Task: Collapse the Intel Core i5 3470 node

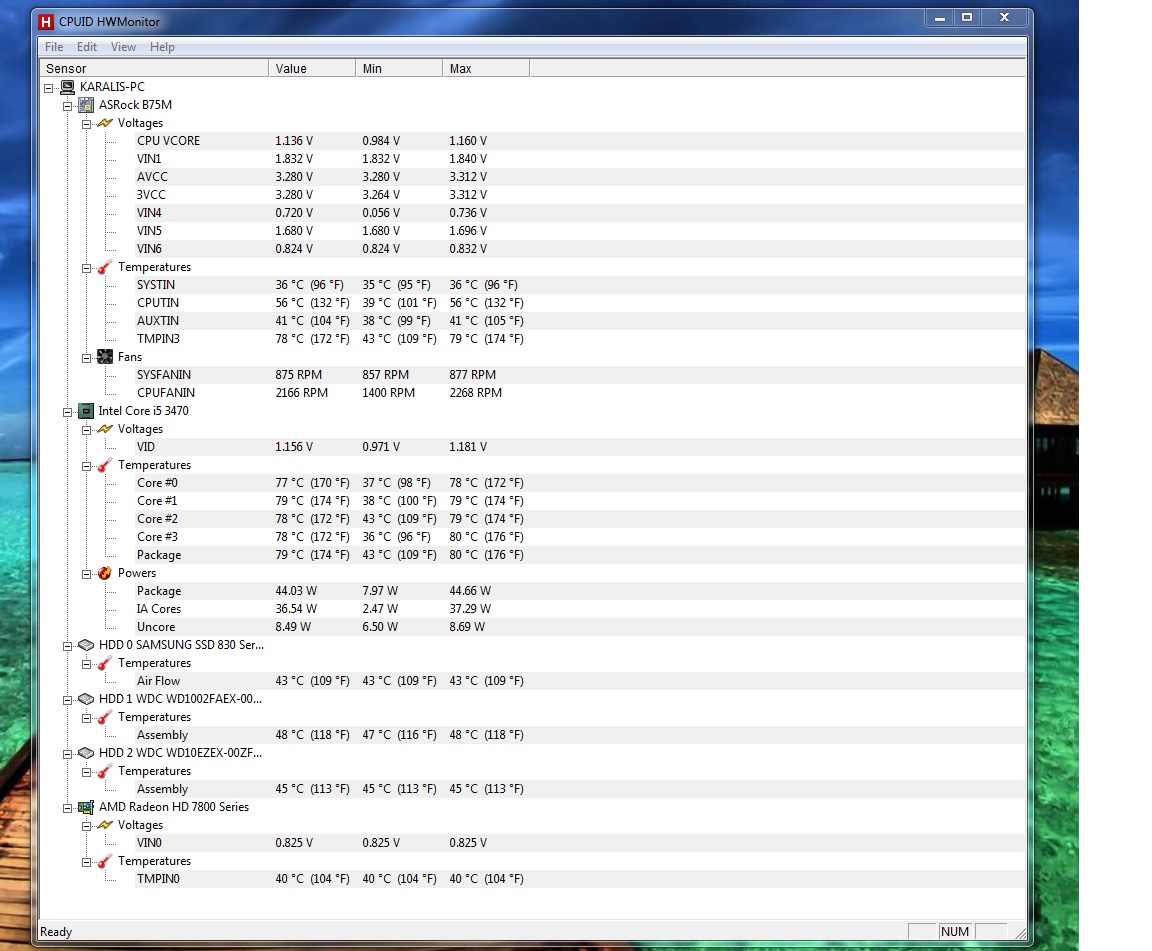Action: pos(68,412)
